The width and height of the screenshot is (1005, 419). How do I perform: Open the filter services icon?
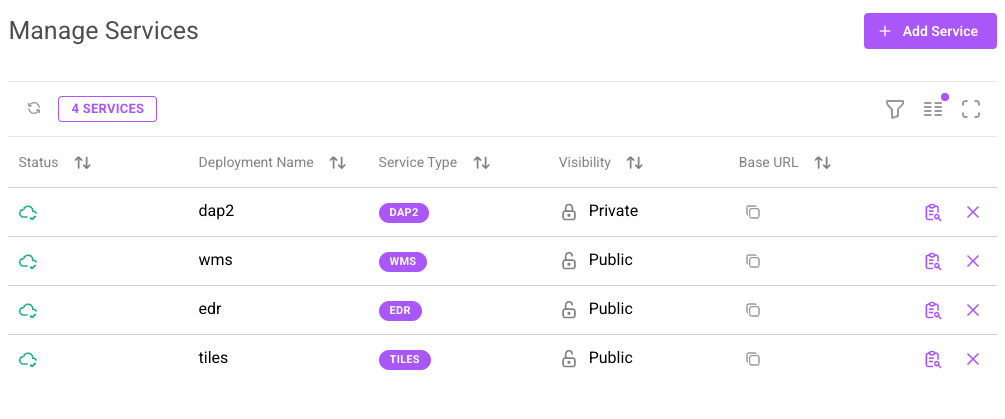895,109
